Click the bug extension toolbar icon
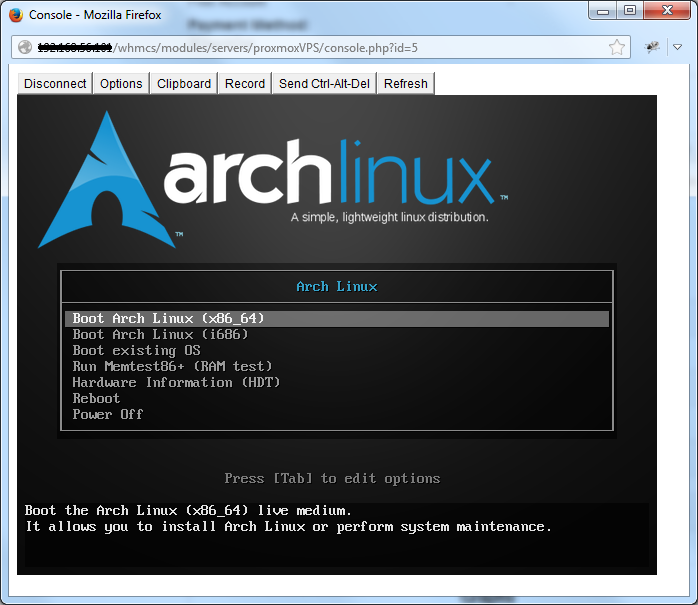This screenshot has width=698, height=605. coord(652,47)
